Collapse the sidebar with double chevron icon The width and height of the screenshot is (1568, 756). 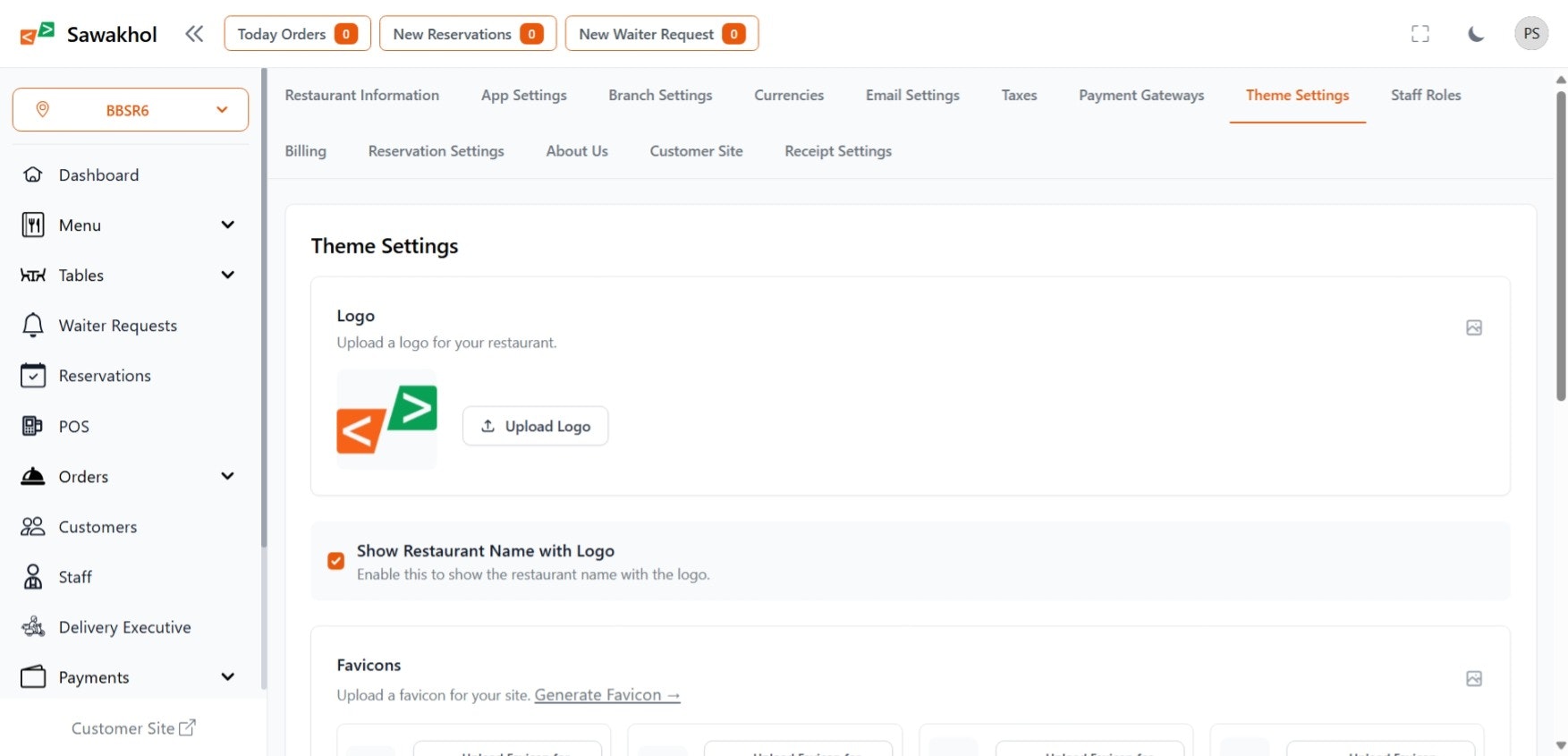pyautogui.click(x=194, y=34)
